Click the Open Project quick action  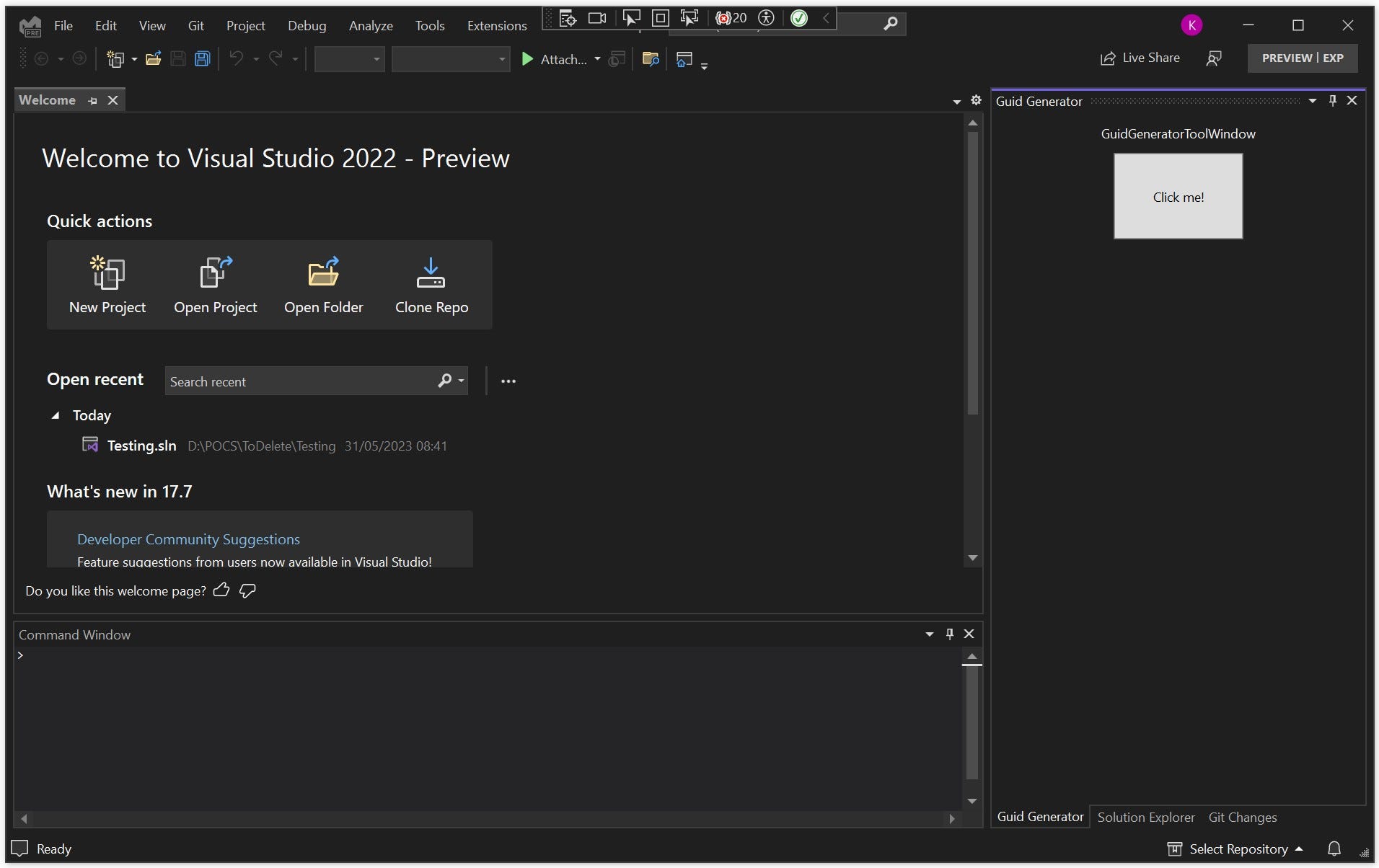216,285
